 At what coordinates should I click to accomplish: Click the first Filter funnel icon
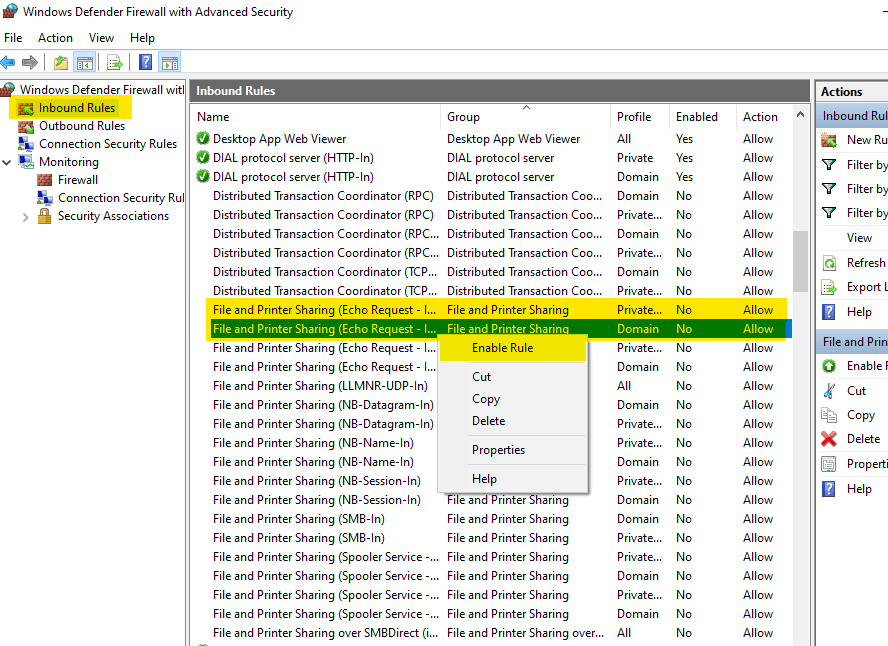pyautogui.click(x=829, y=165)
